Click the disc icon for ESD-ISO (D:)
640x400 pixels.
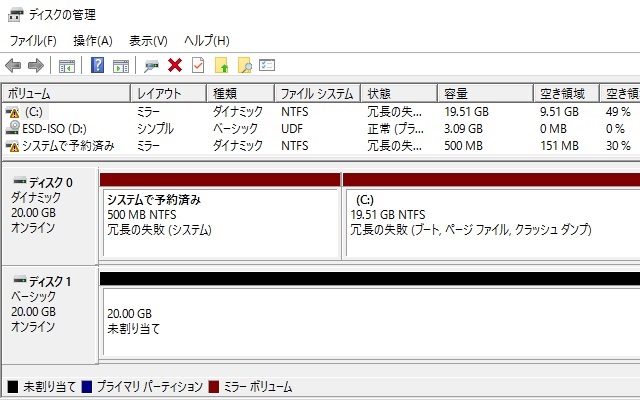point(12,128)
